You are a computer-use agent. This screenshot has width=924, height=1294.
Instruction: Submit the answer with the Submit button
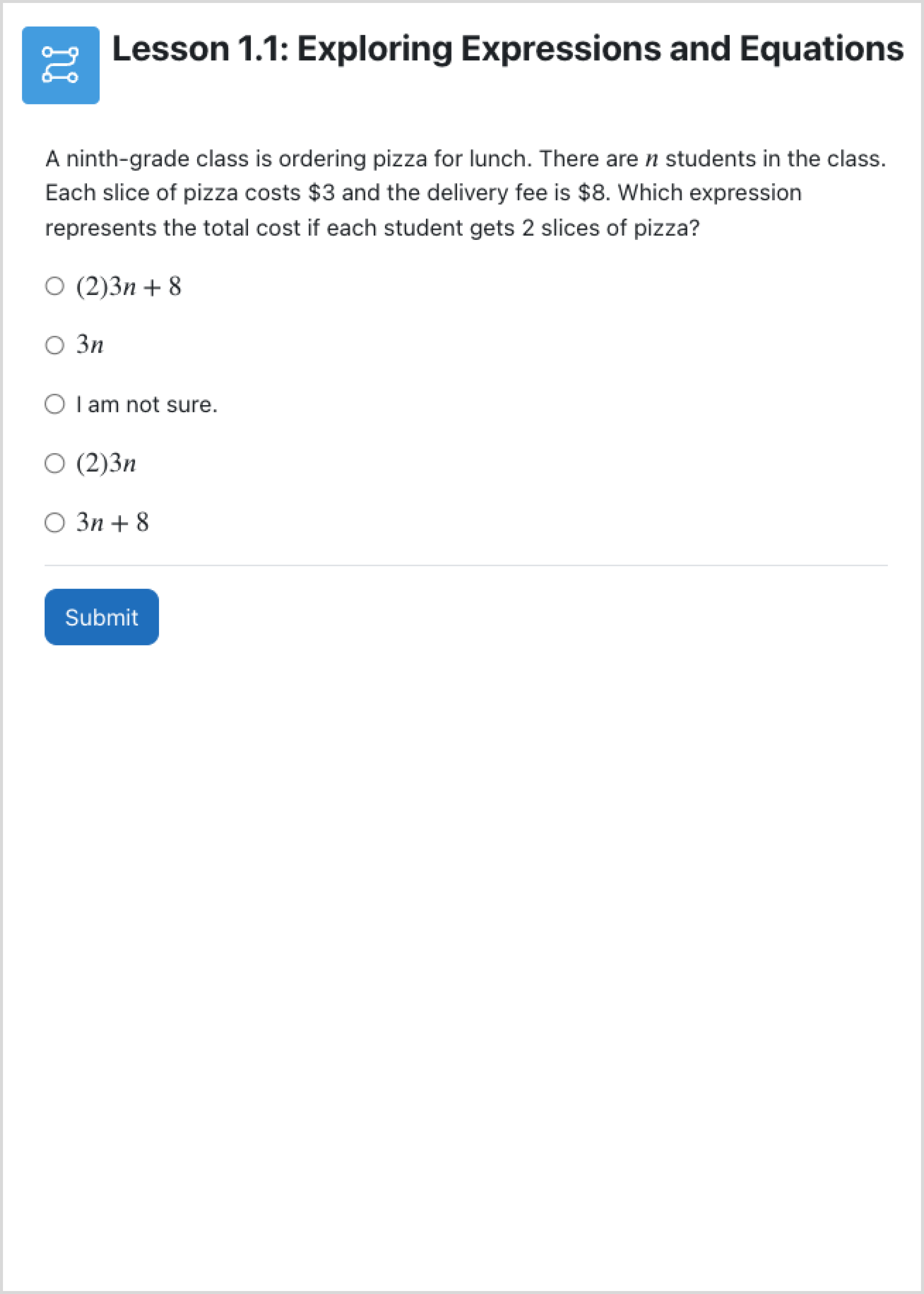coord(102,617)
